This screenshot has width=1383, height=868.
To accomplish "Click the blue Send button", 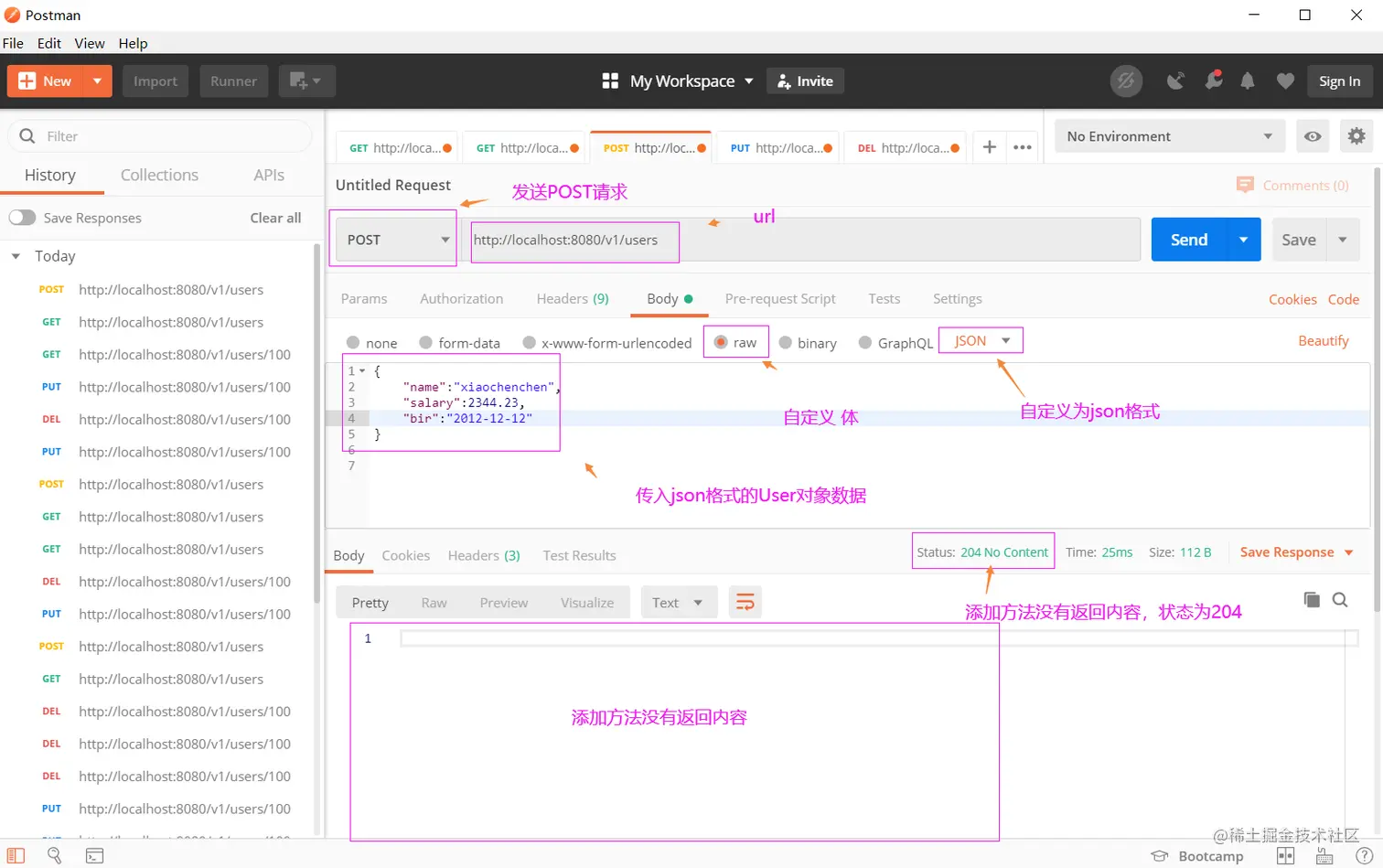I will point(1189,240).
